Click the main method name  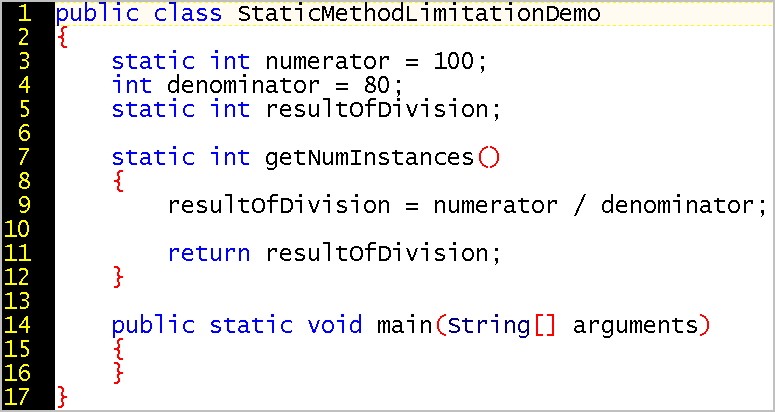(x=405, y=325)
